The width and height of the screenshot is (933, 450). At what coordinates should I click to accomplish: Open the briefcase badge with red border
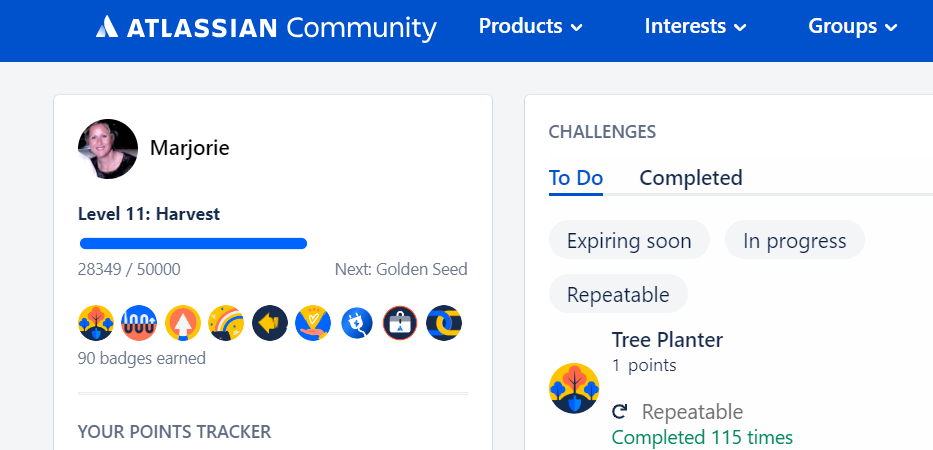coord(400,323)
